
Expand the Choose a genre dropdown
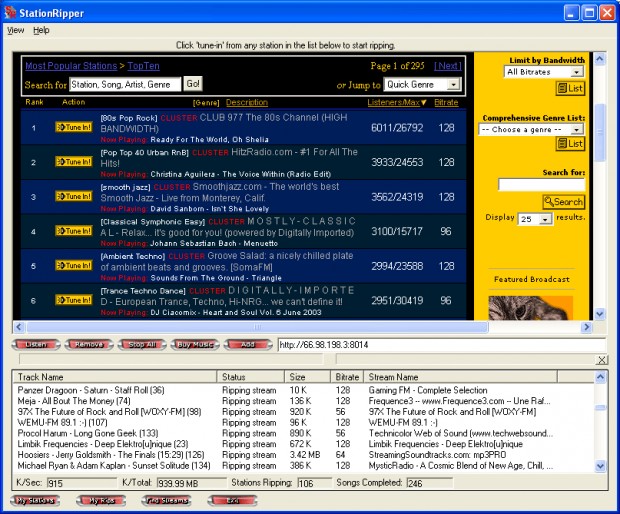click(x=531, y=129)
